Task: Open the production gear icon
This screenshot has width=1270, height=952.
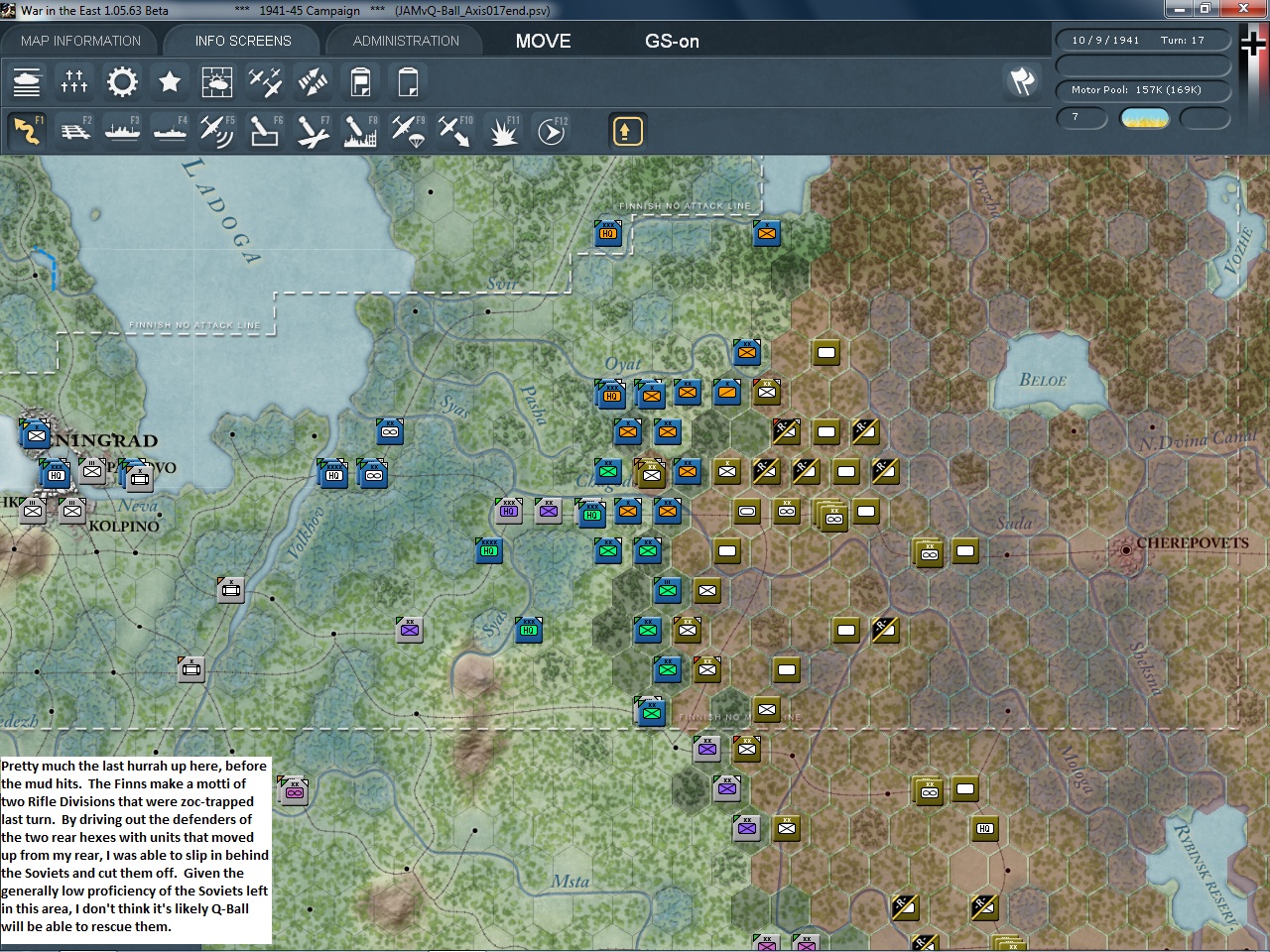Action: tap(122, 81)
